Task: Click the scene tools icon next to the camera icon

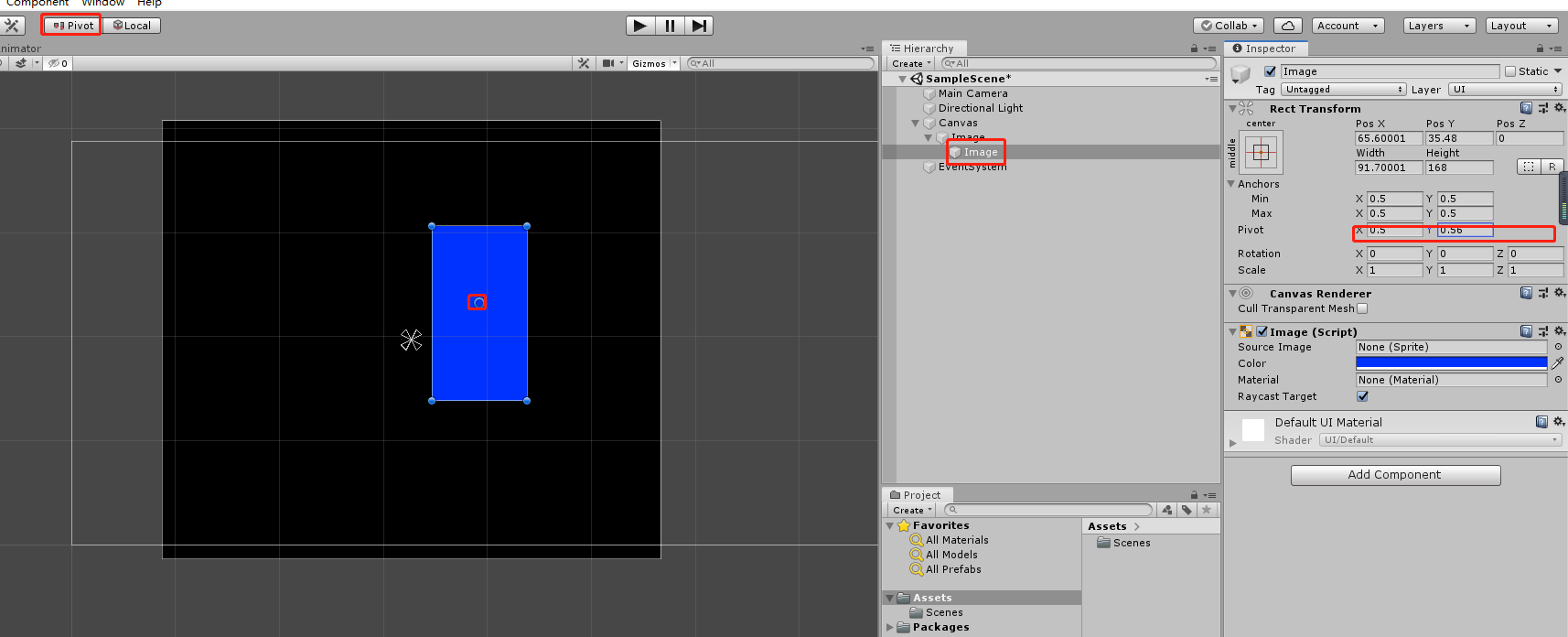Action: pyautogui.click(x=584, y=63)
